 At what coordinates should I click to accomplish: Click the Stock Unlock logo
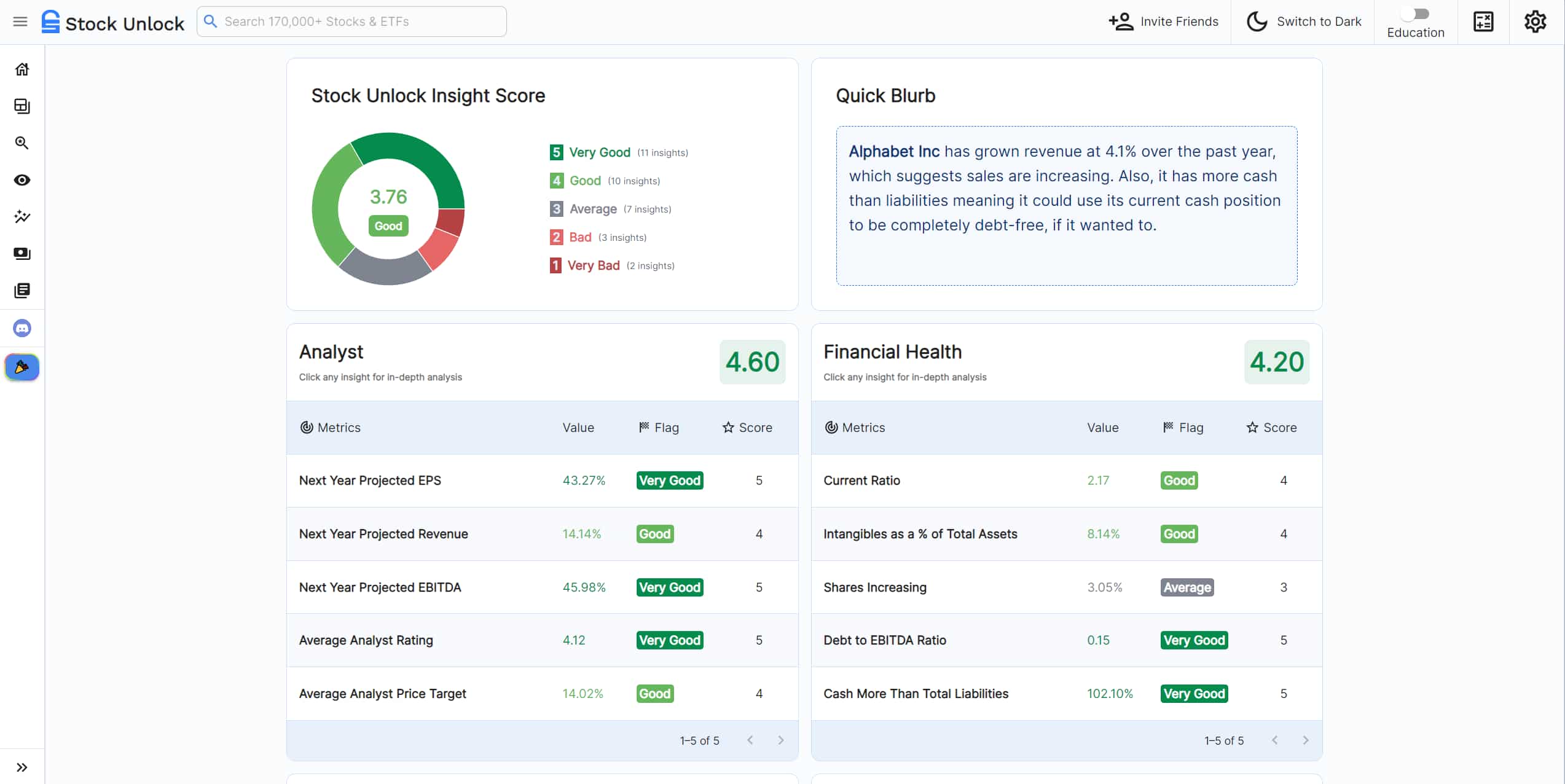click(112, 22)
